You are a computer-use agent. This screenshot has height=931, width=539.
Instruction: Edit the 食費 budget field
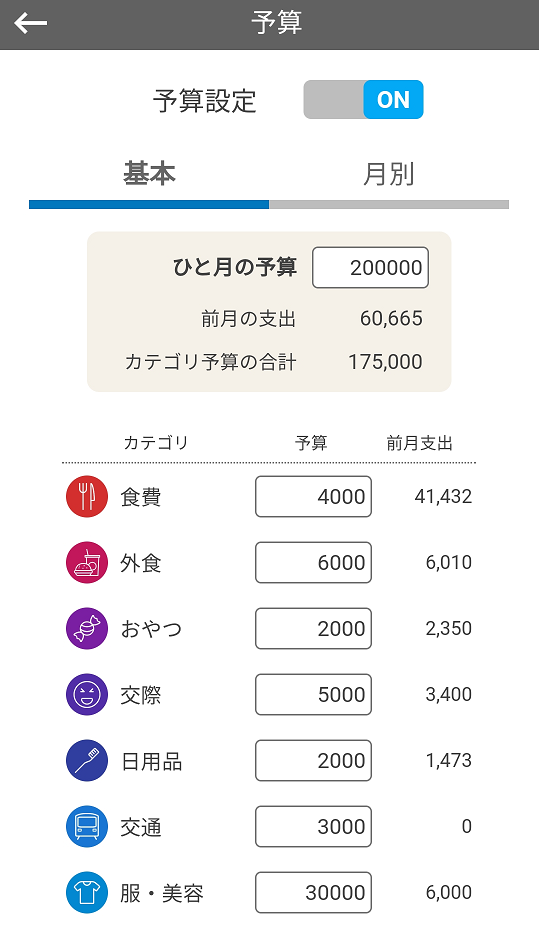313,496
